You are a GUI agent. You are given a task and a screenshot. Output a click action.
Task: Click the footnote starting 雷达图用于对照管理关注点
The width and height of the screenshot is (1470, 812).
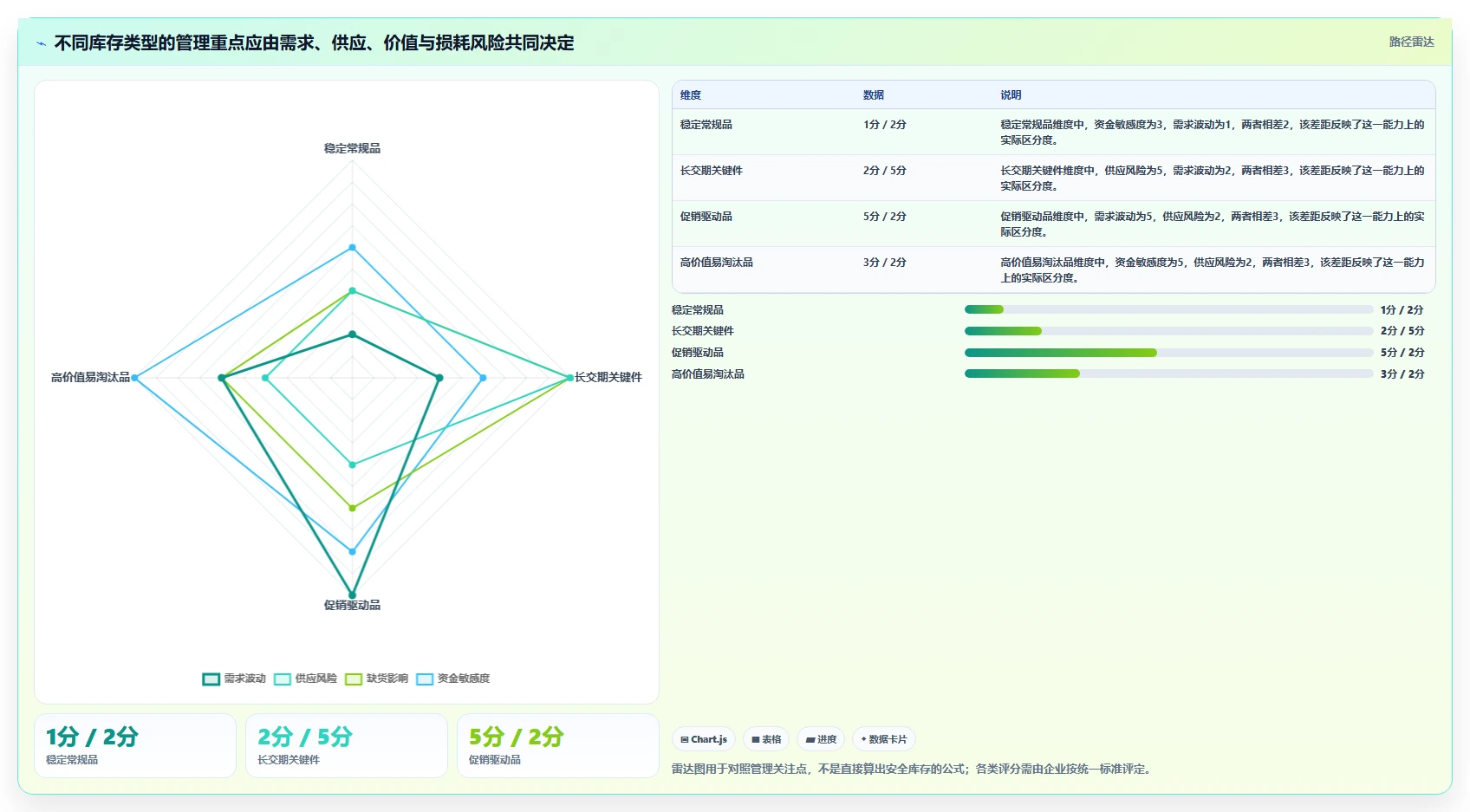click(914, 769)
